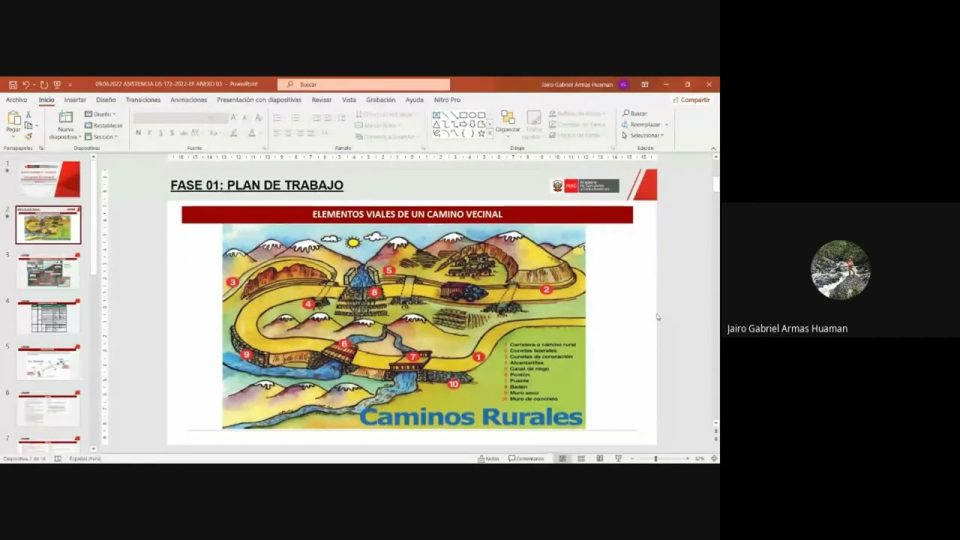This screenshot has height=540, width=960.
Task: Toggle the Comentarios pane
Action: coord(527,458)
